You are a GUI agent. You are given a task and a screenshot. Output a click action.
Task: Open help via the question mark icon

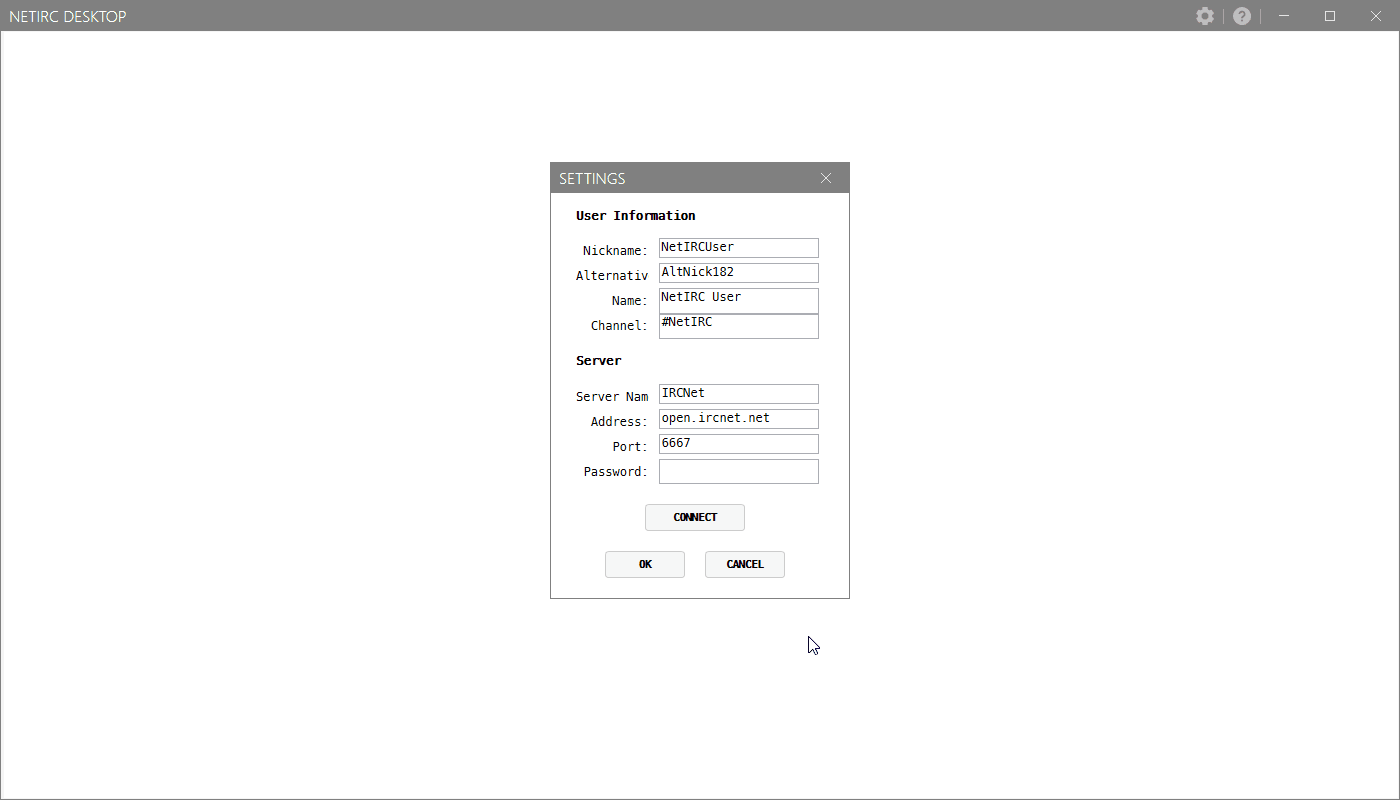click(1242, 16)
